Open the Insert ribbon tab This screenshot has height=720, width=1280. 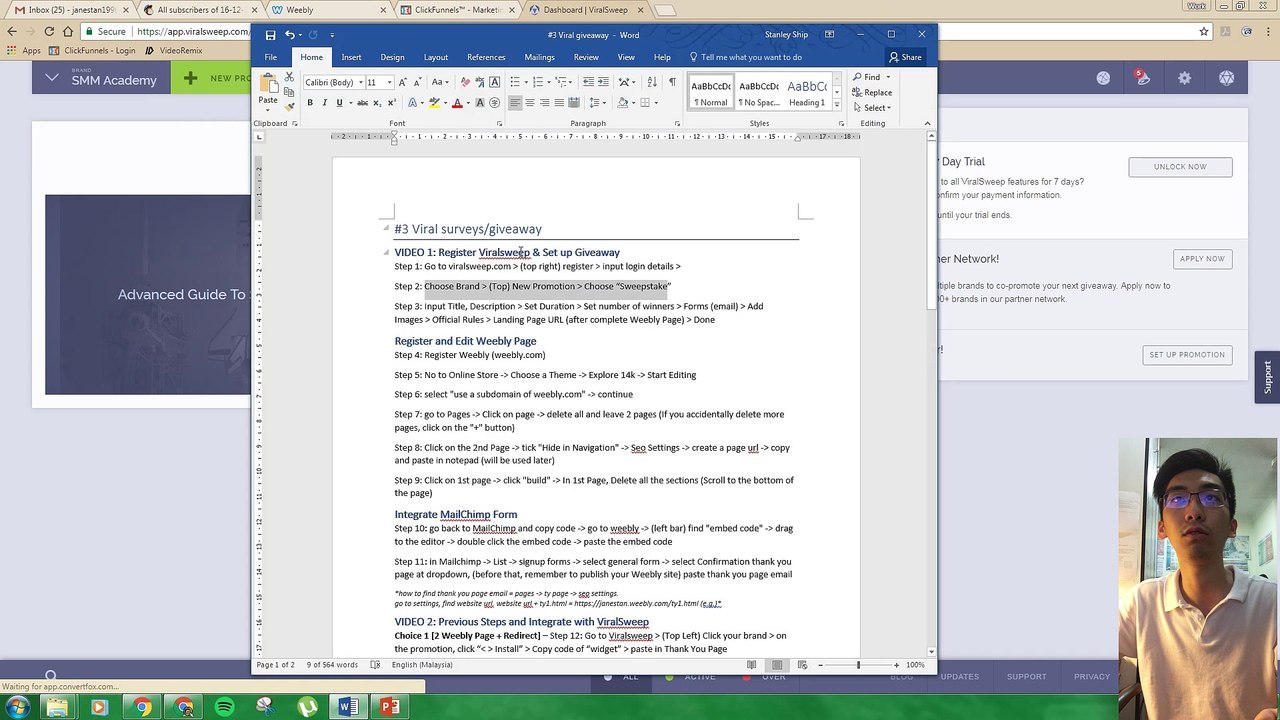351,57
